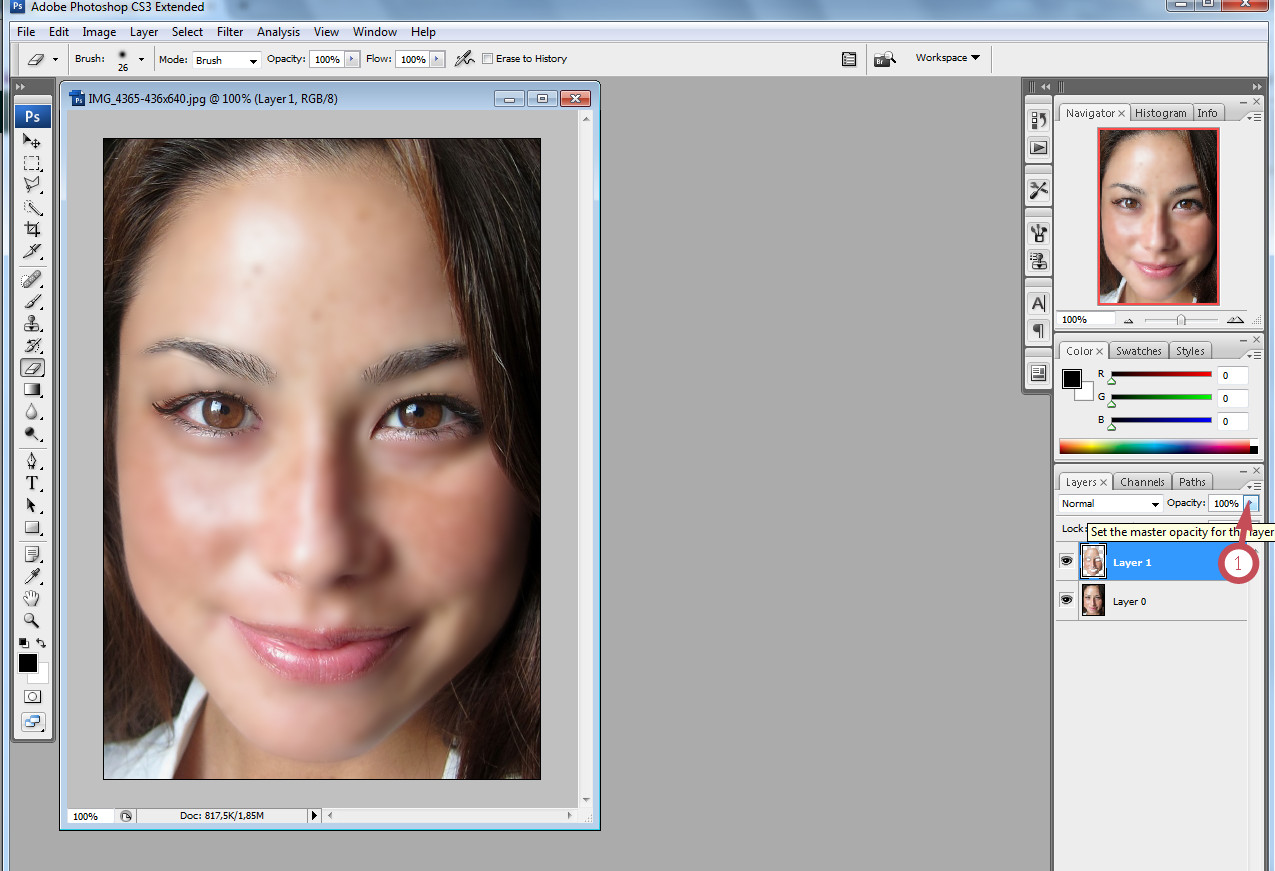
Task: Open the Filter menu
Action: (230, 32)
